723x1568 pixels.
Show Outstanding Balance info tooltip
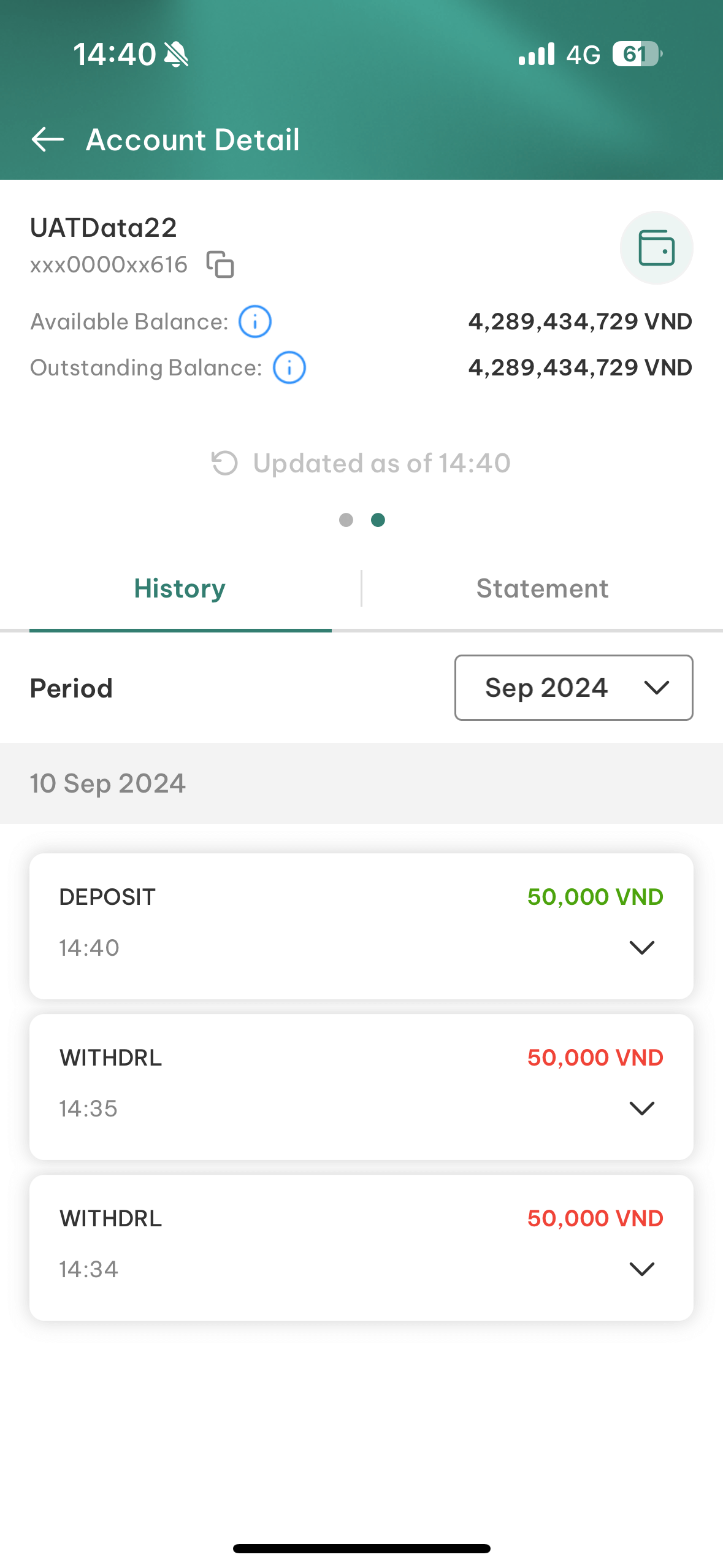point(289,367)
